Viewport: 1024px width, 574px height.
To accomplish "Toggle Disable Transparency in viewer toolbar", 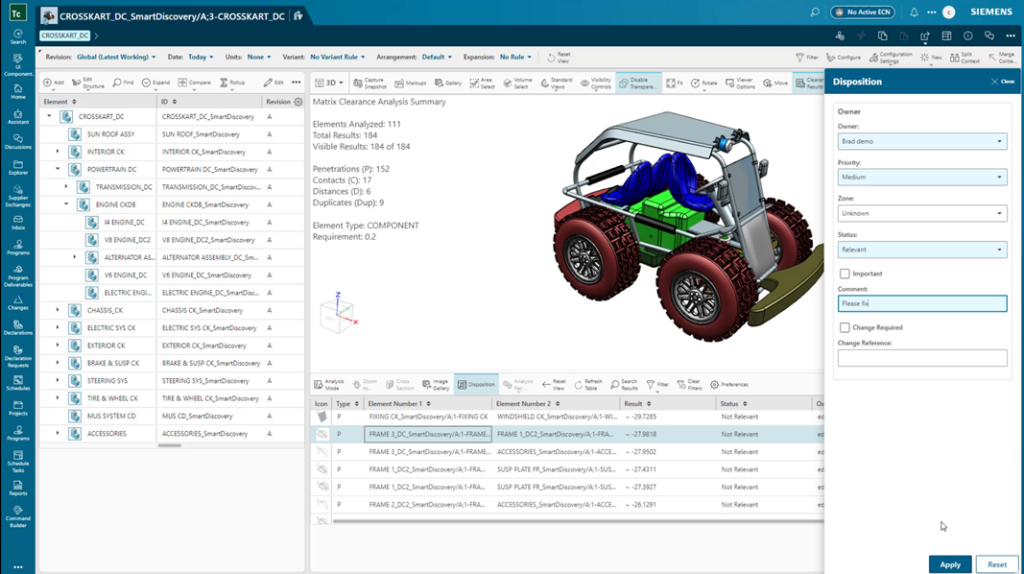I will coord(638,83).
